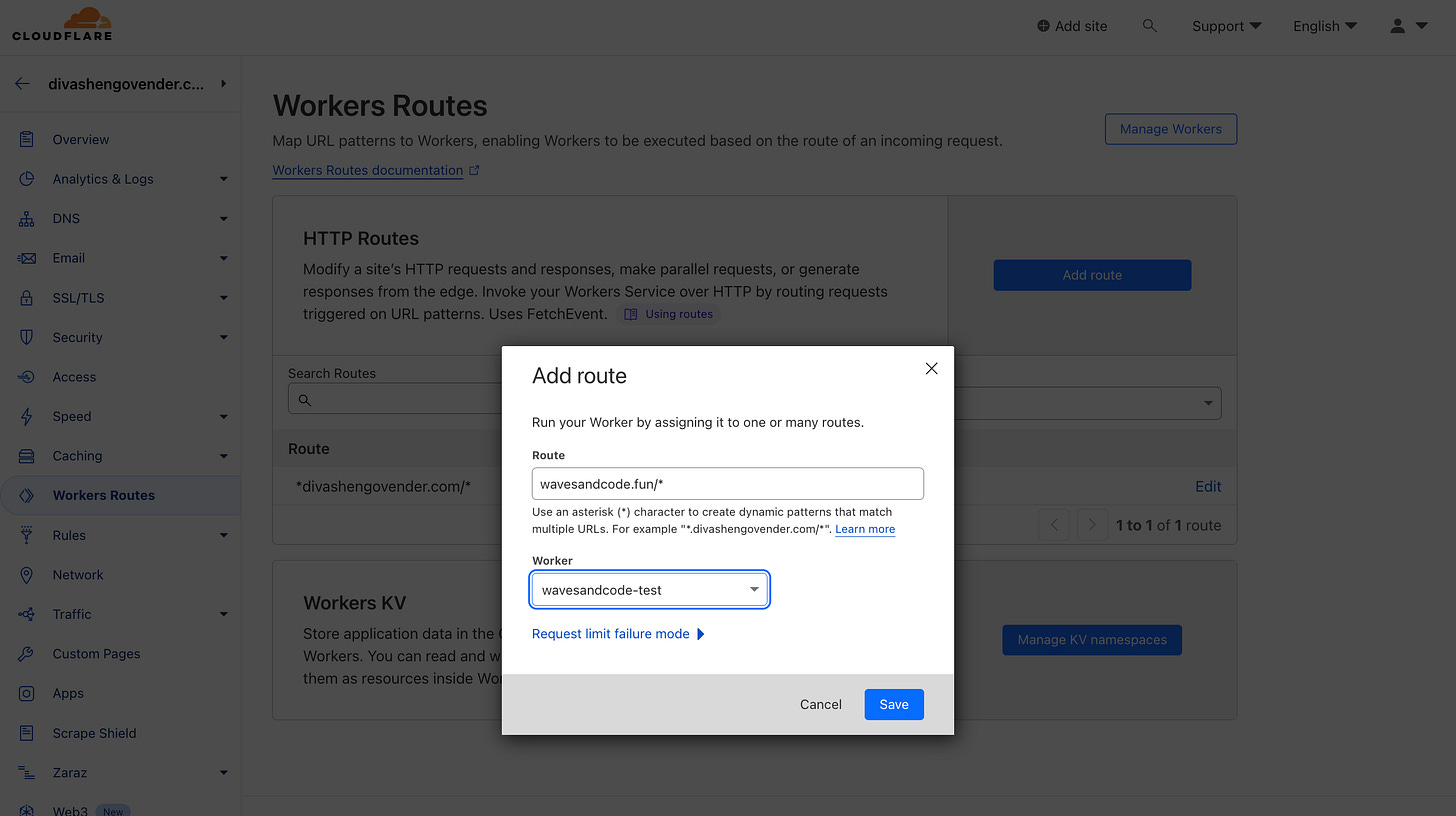Click the previous page arrow in pagination
The image size is (1456, 816).
(1054, 525)
